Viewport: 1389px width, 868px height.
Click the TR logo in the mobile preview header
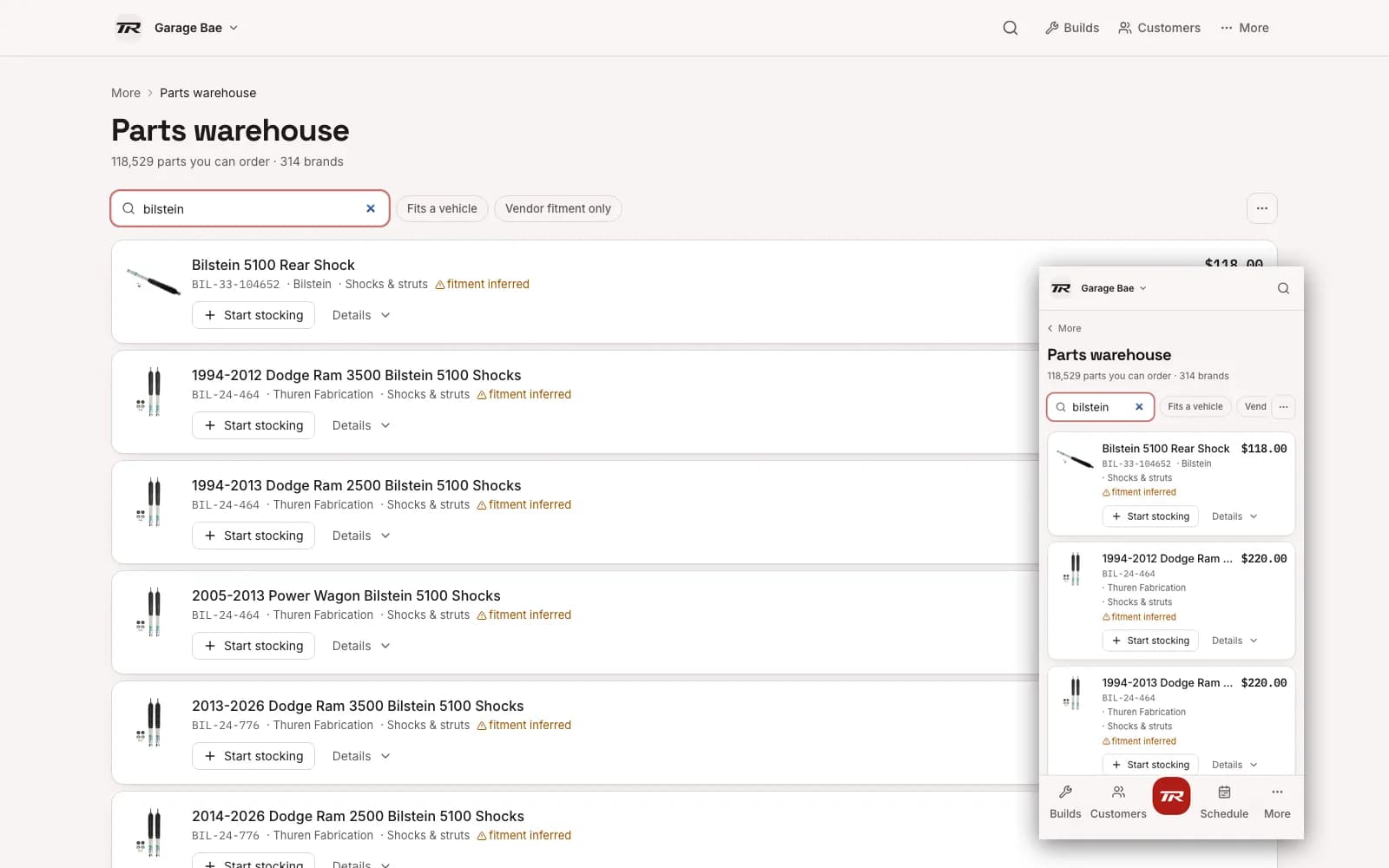(1061, 288)
